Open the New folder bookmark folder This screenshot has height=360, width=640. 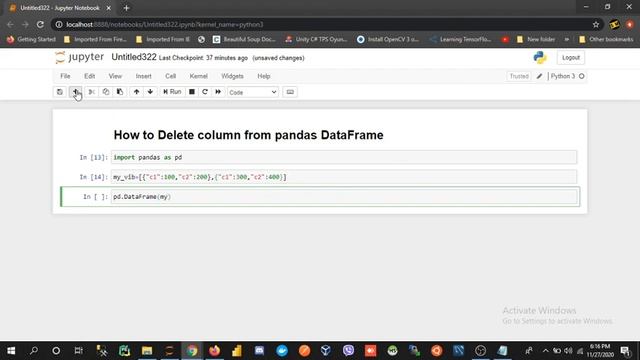pos(536,39)
